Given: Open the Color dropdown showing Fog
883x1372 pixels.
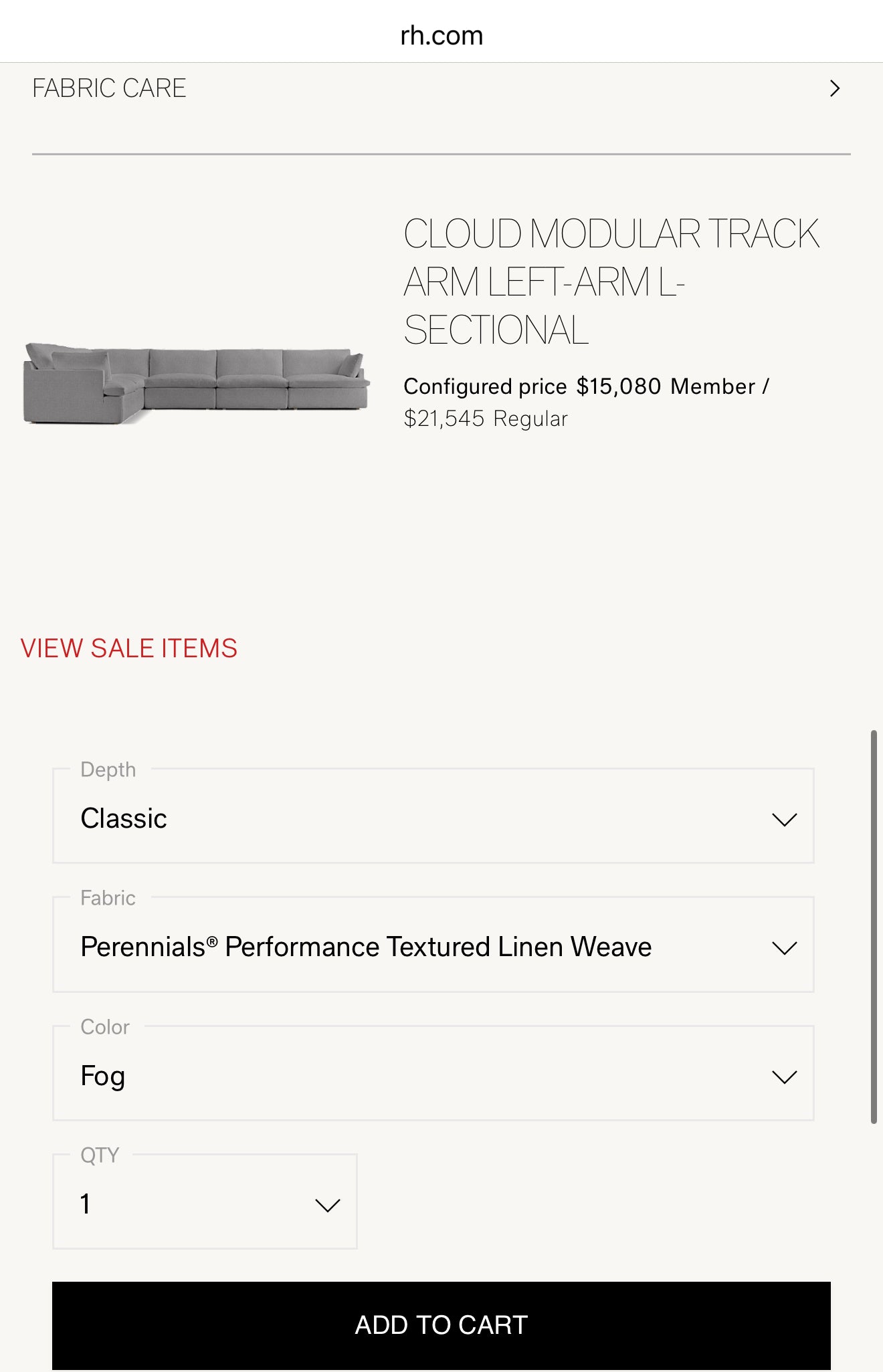Looking at the screenshot, I should coord(432,1076).
